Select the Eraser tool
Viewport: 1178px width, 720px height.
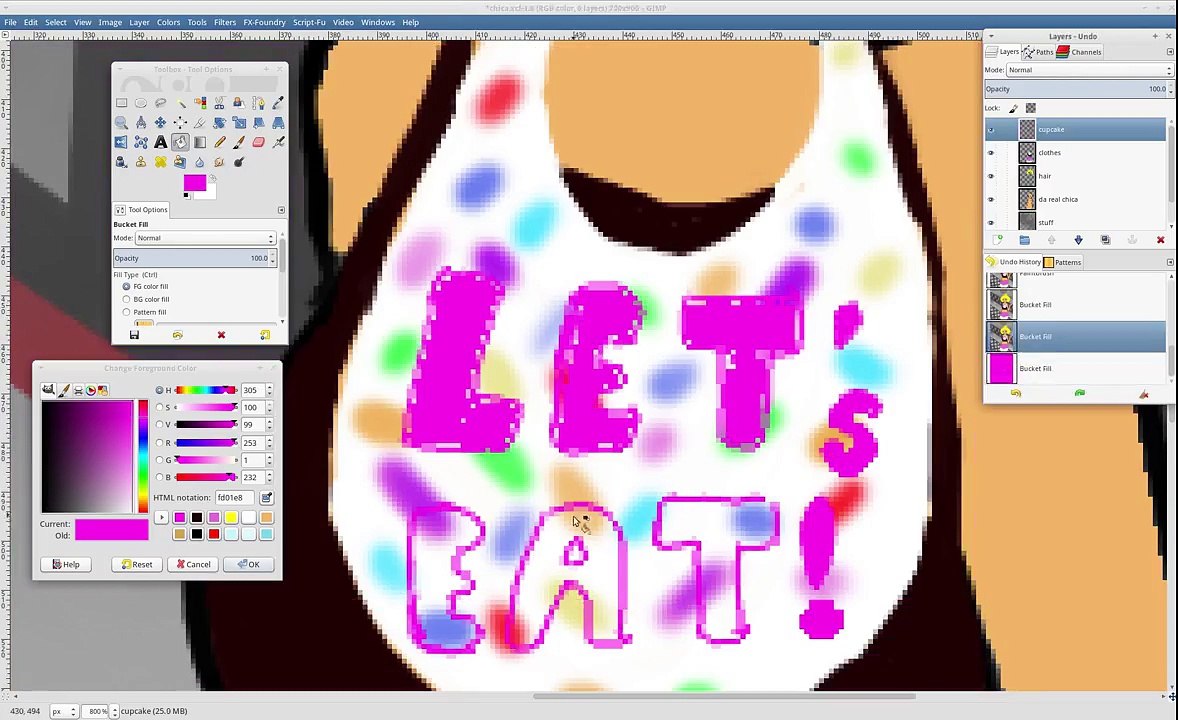tap(258, 142)
